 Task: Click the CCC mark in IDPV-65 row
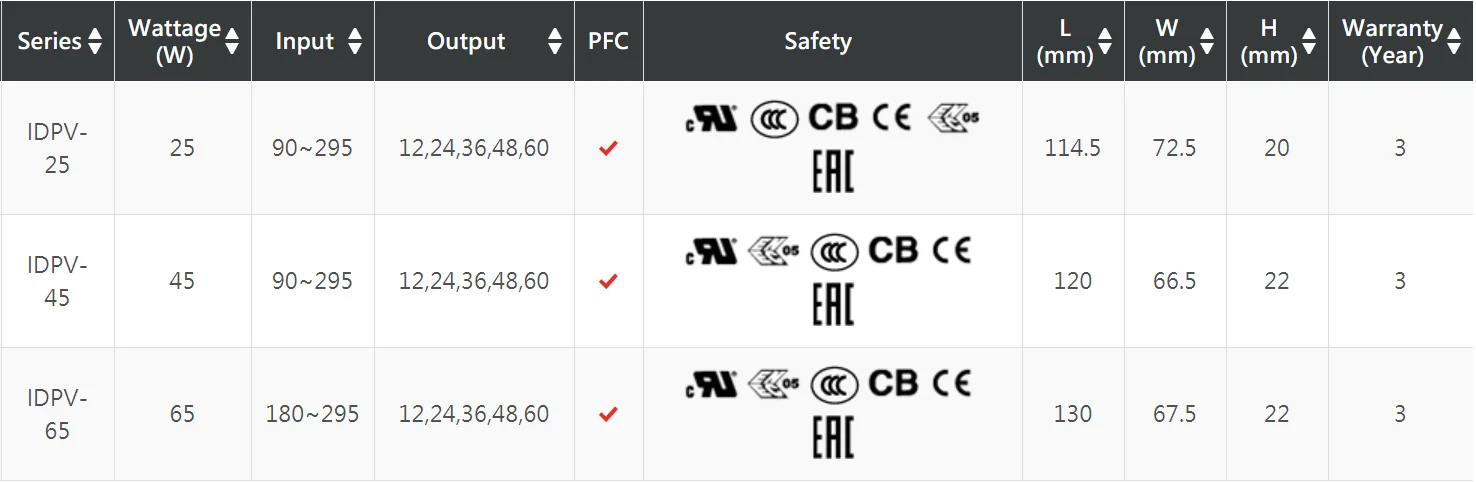tap(834, 384)
